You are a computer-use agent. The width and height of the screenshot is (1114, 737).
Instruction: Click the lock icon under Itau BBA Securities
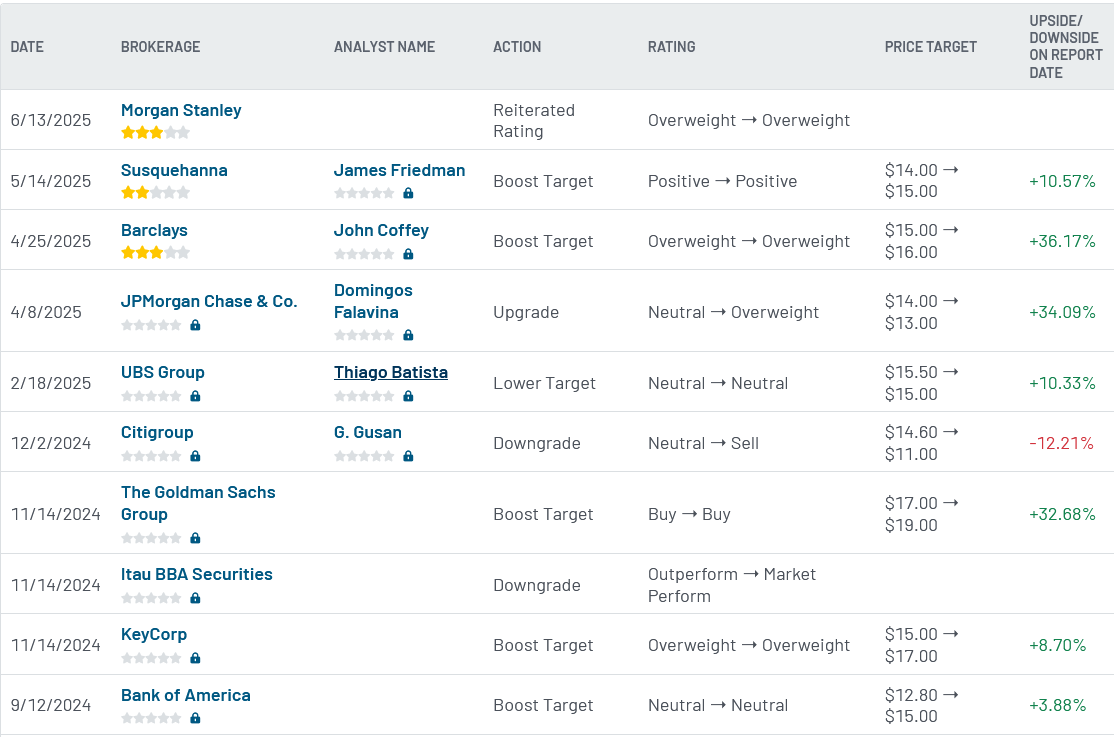pyautogui.click(x=195, y=598)
